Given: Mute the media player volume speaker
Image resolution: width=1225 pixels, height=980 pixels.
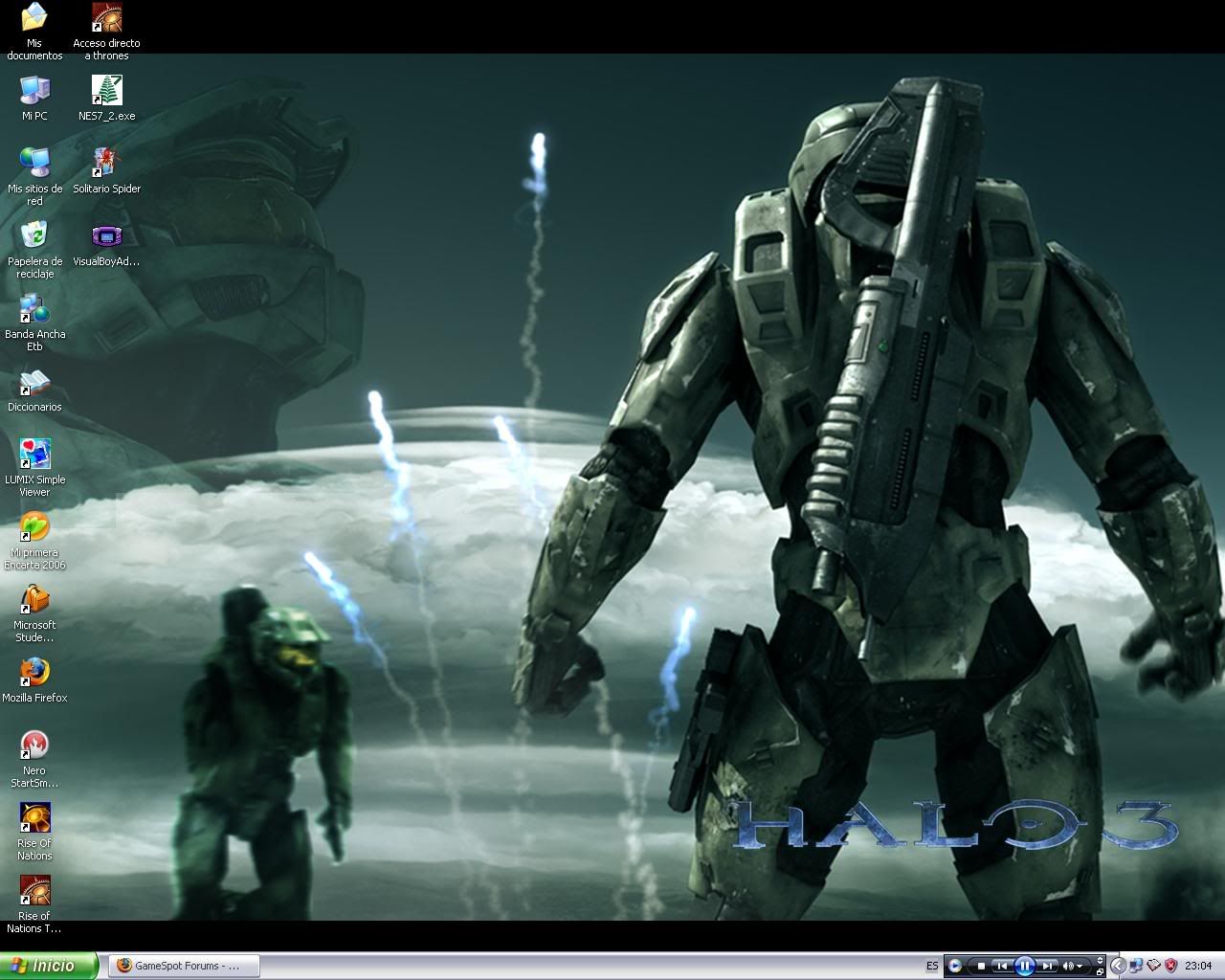Looking at the screenshot, I should click(x=1068, y=966).
